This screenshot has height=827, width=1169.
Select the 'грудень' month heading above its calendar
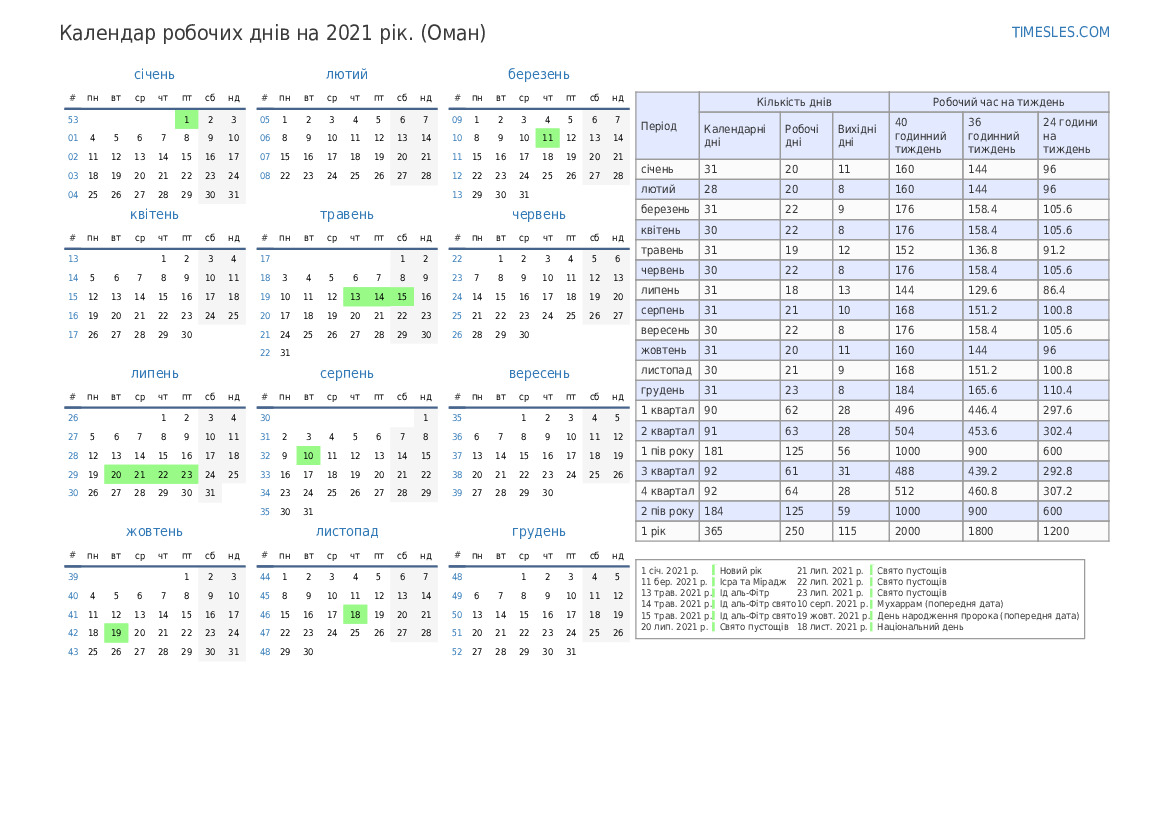[x=538, y=532]
